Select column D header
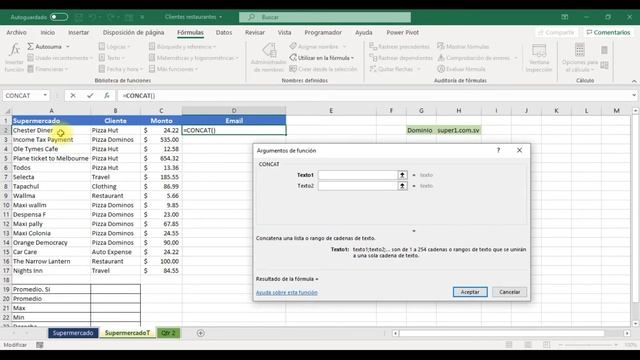The height and width of the screenshot is (360, 640). coord(234,111)
